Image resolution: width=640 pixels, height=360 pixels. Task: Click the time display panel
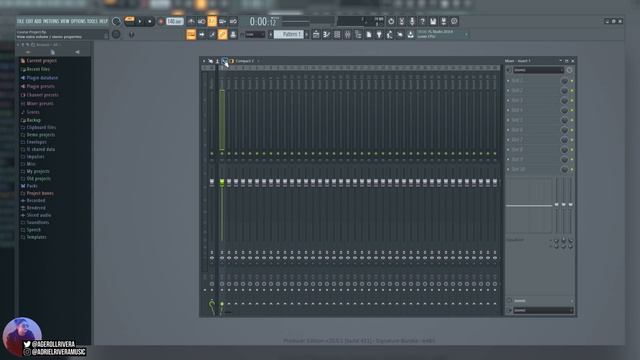click(x=263, y=21)
